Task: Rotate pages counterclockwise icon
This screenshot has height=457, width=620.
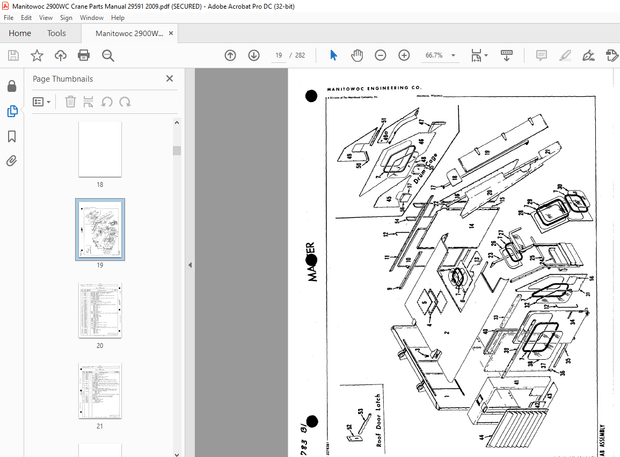Action: (x=106, y=102)
